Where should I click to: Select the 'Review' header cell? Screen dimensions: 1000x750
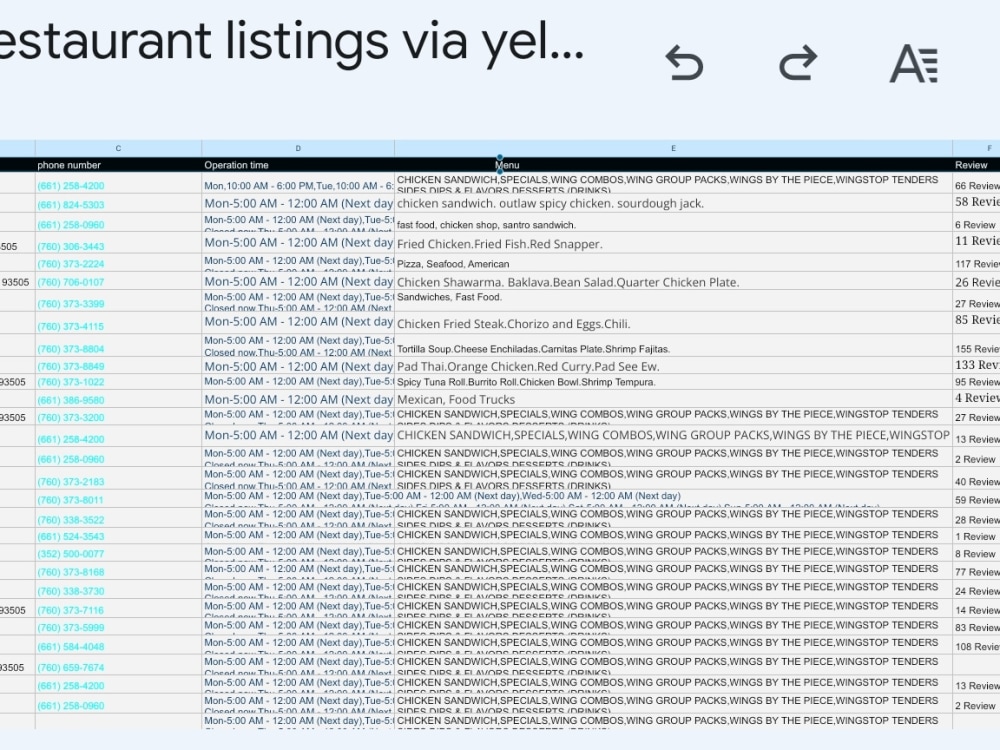[976, 165]
